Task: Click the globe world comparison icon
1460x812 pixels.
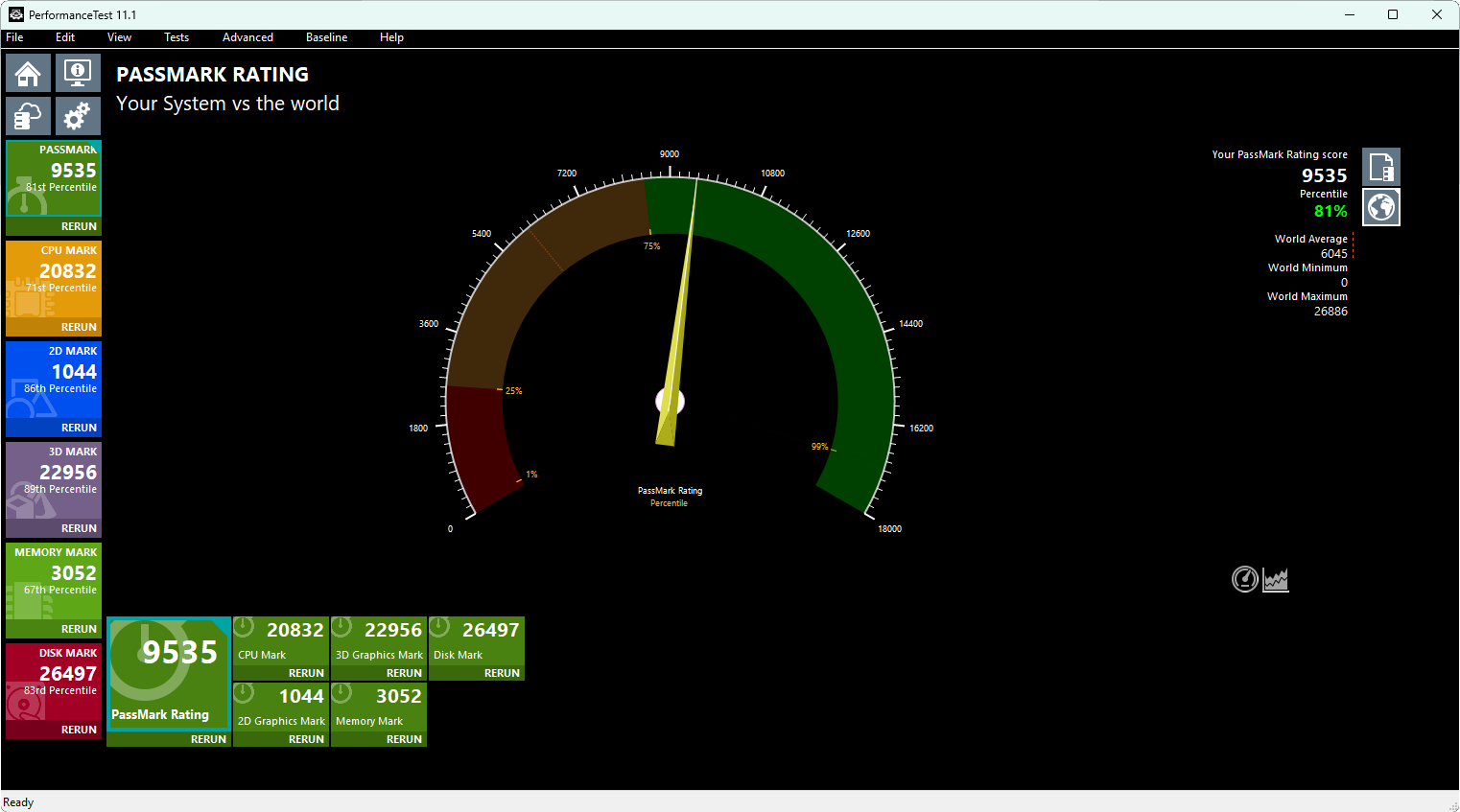Action: pos(1381,207)
